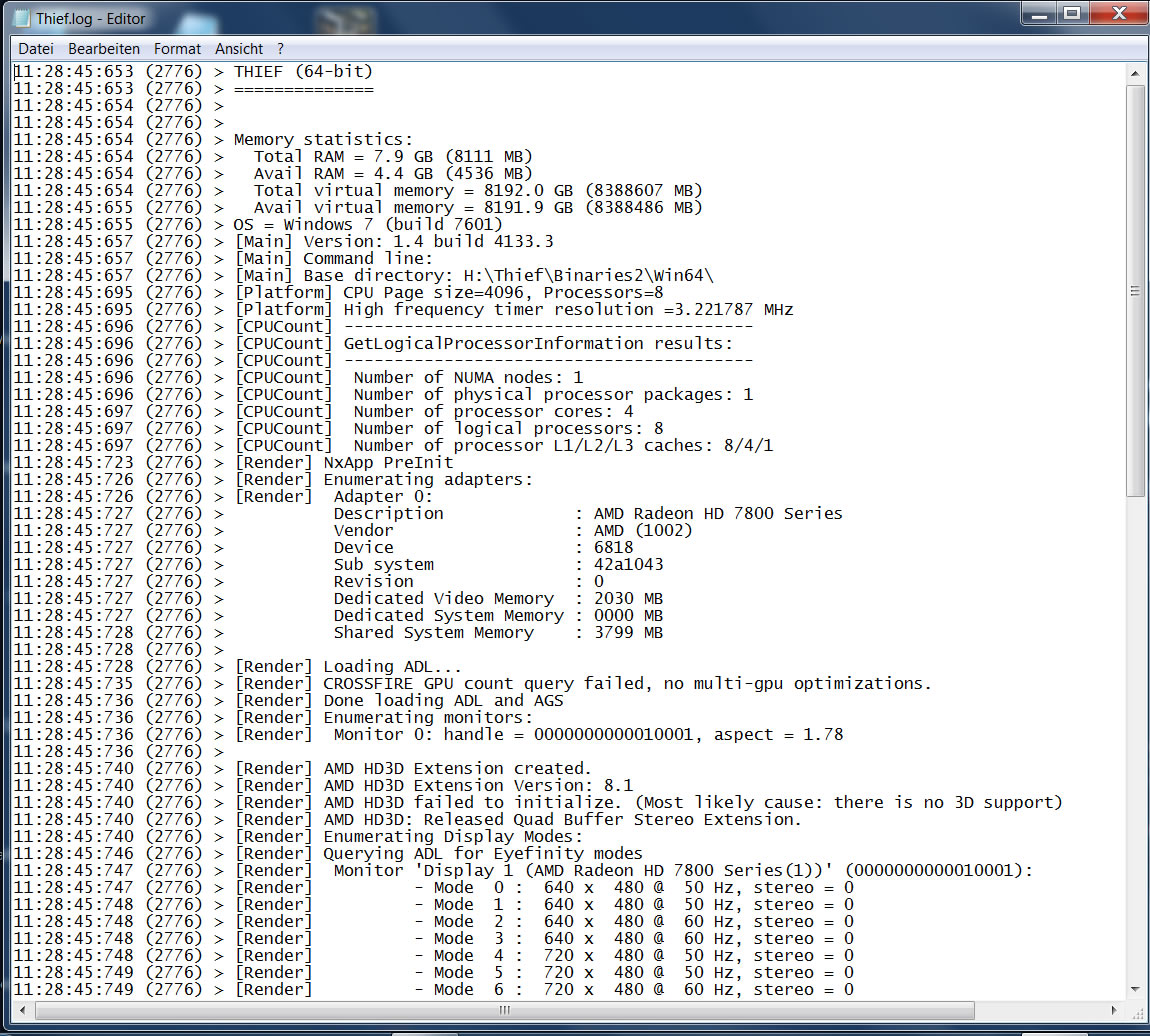1150x1036 pixels.
Task: Click 'AMD Radeon HD 7800 Series' description value
Action: point(718,513)
